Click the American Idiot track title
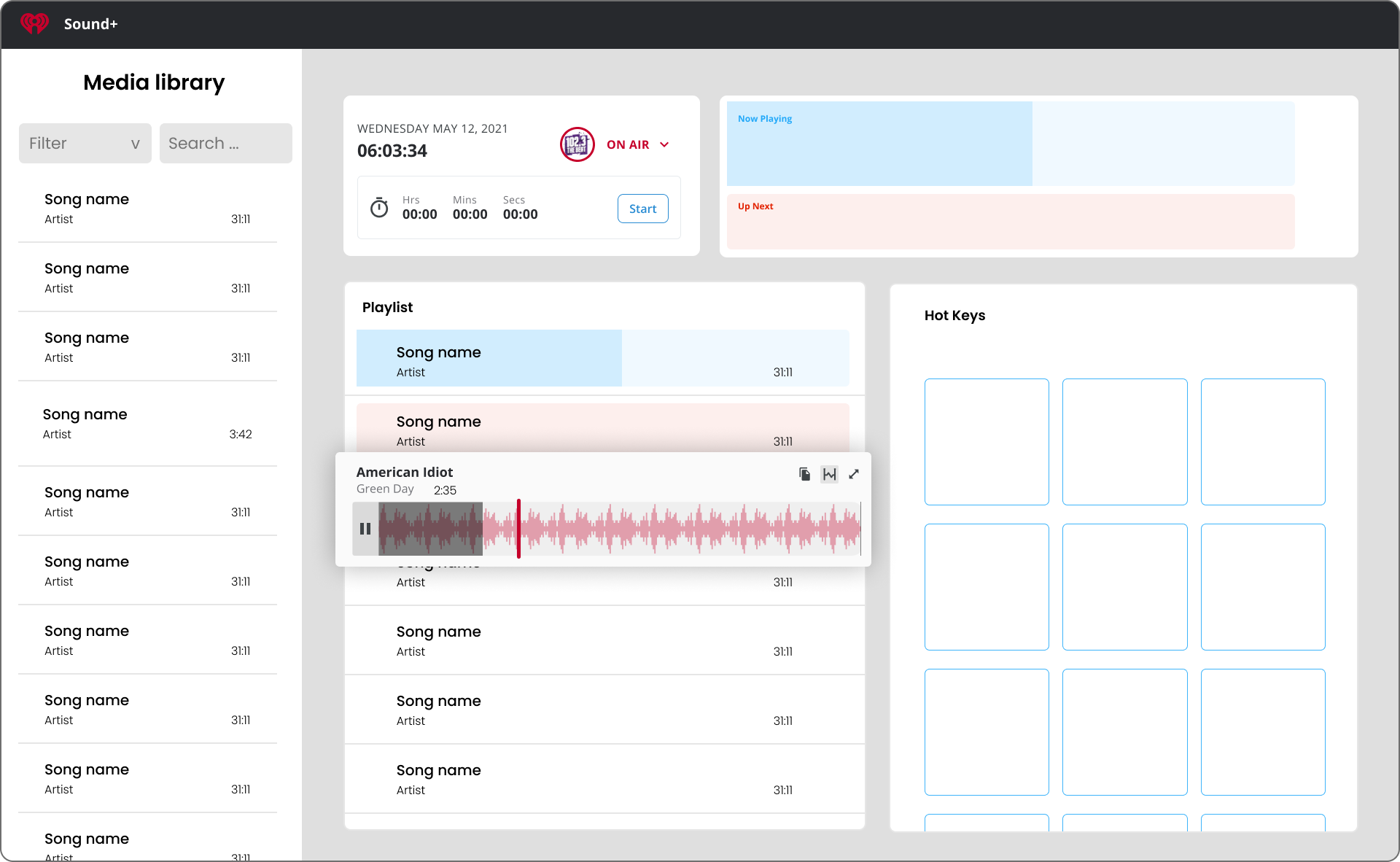This screenshot has width=1400, height=862. click(x=404, y=472)
